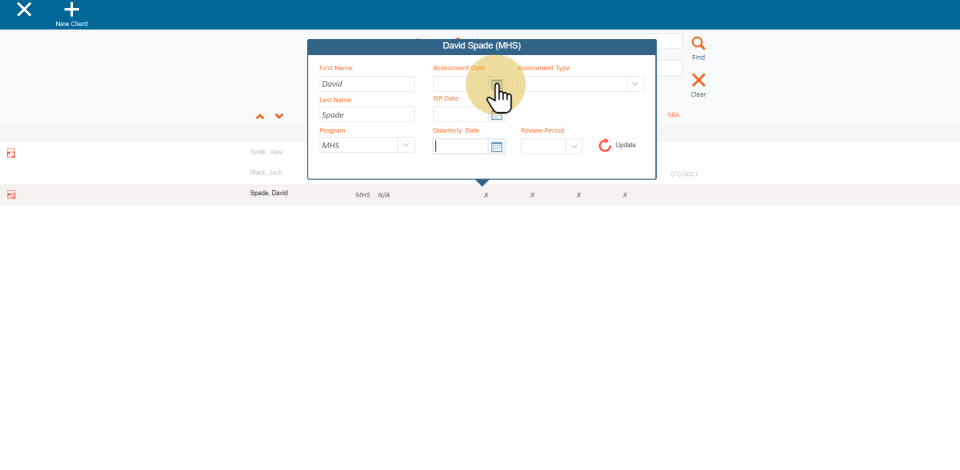The width and height of the screenshot is (960, 470).
Task: Click inside the Quarterly Date input field
Action: (x=460, y=146)
